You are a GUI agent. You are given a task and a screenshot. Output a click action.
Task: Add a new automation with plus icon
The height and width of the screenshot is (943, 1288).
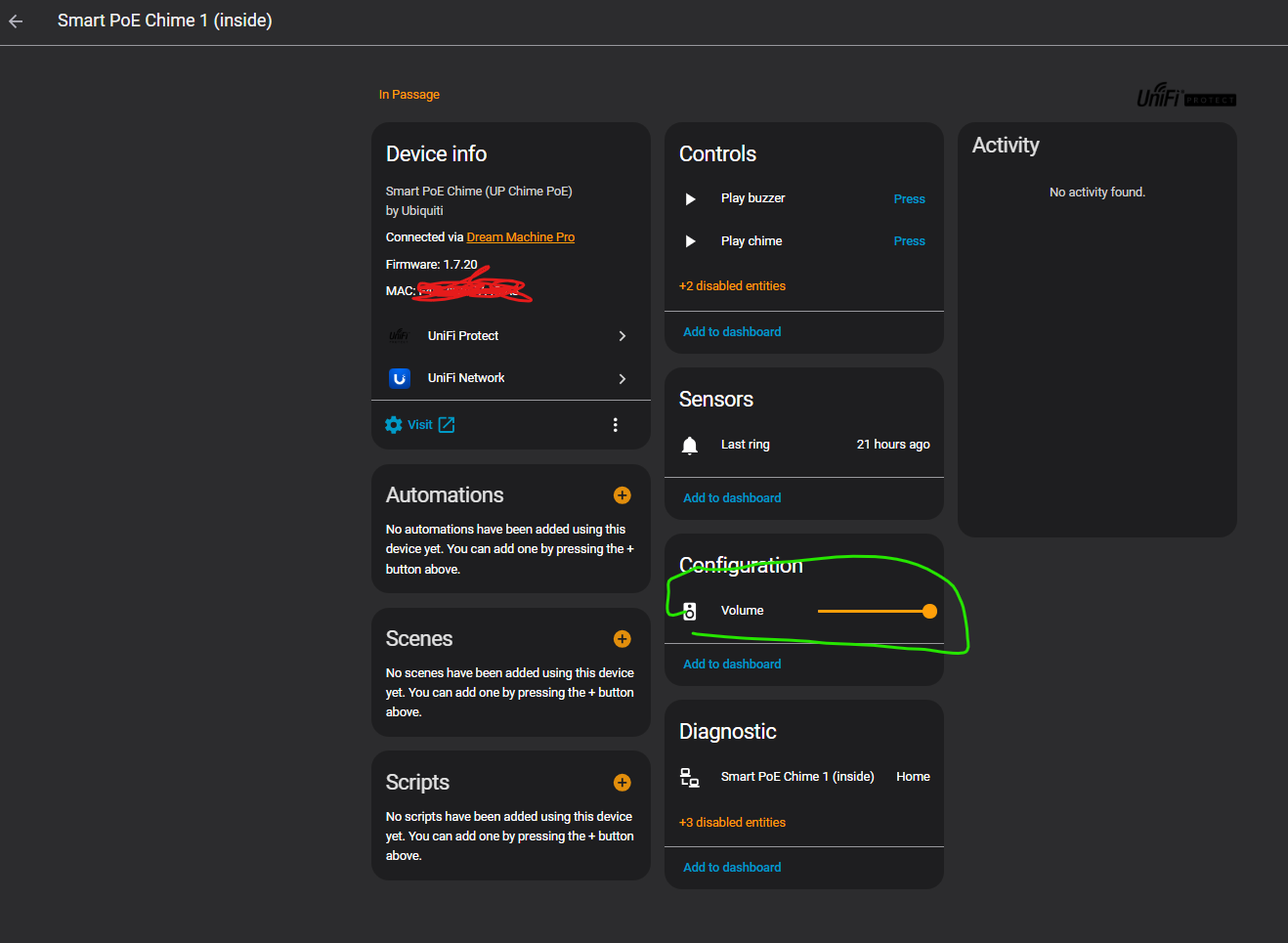[x=622, y=495]
